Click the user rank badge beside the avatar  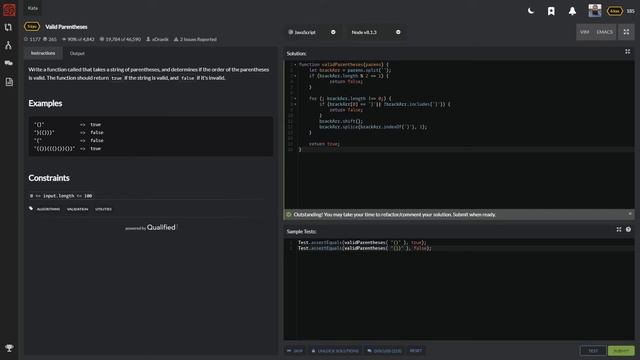614,11
